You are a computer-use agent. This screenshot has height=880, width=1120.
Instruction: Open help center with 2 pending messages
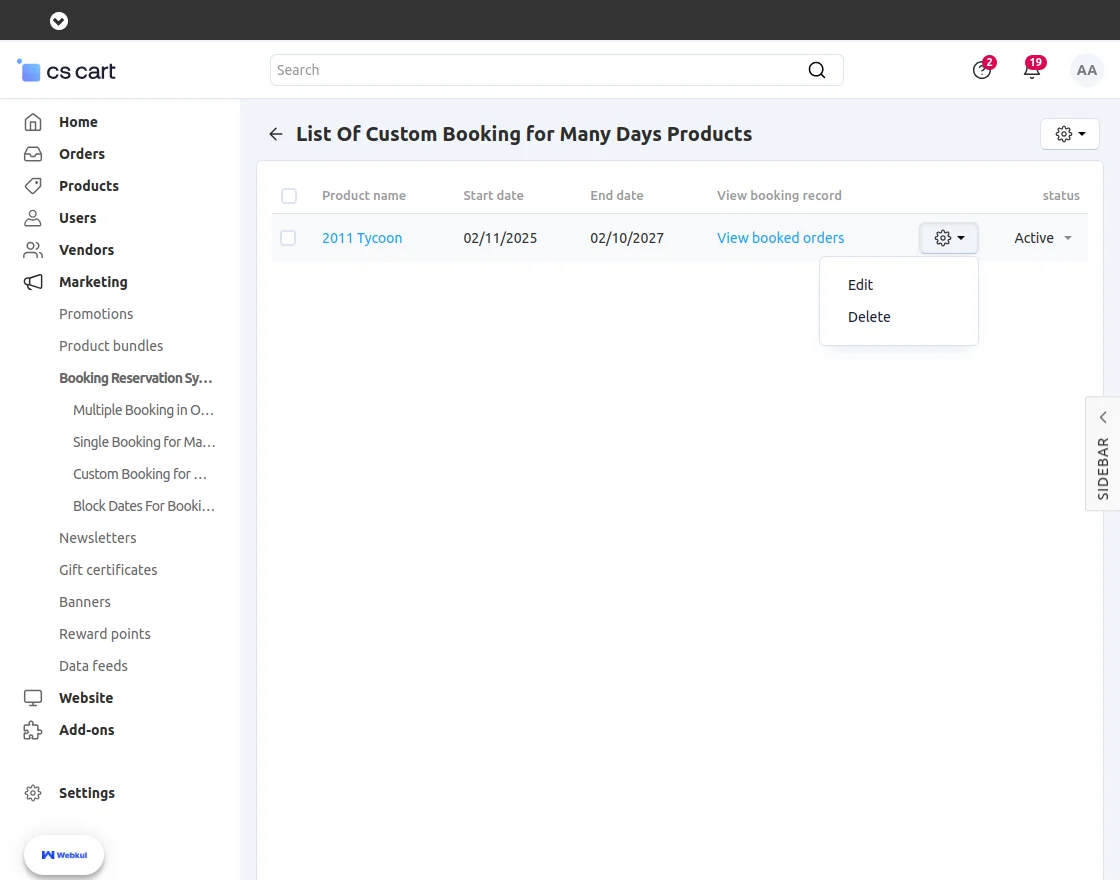point(982,70)
